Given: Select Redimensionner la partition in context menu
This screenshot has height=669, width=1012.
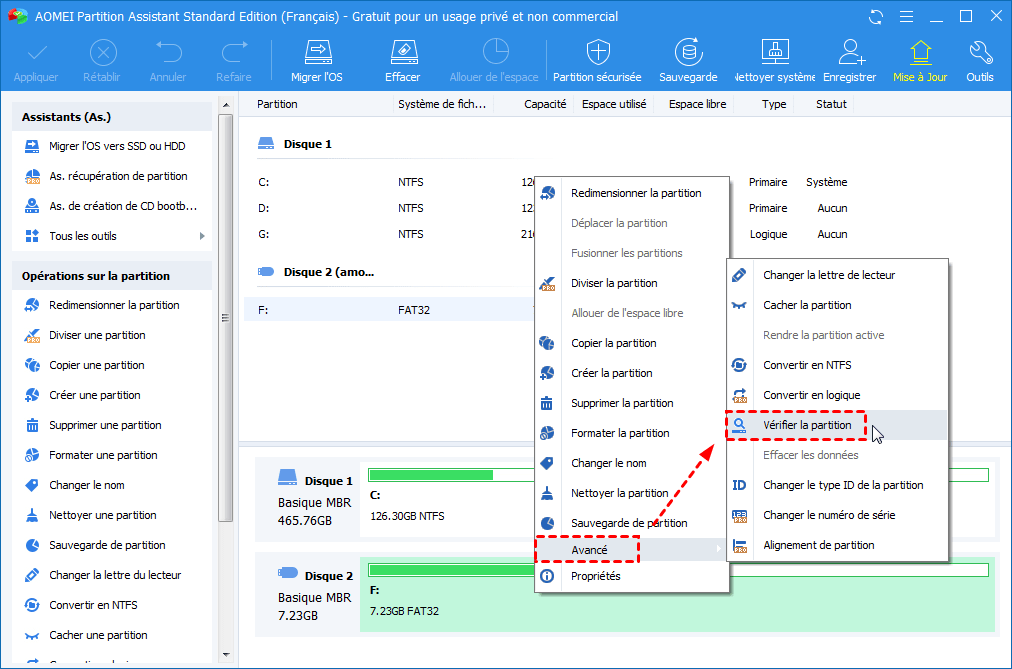Looking at the screenshot, I should pos(632,193).
